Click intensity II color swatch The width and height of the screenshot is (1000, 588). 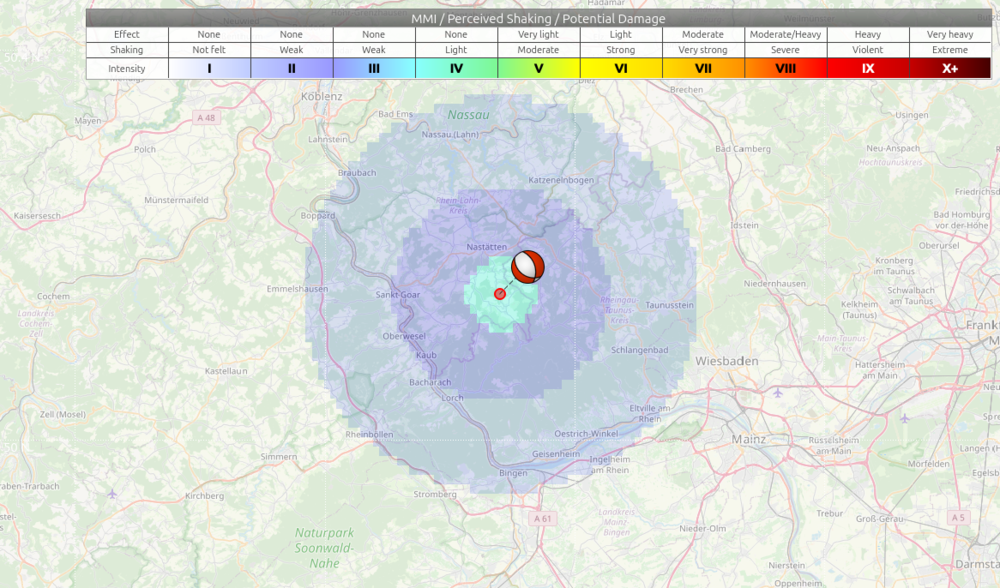click(x=291, y=68)
